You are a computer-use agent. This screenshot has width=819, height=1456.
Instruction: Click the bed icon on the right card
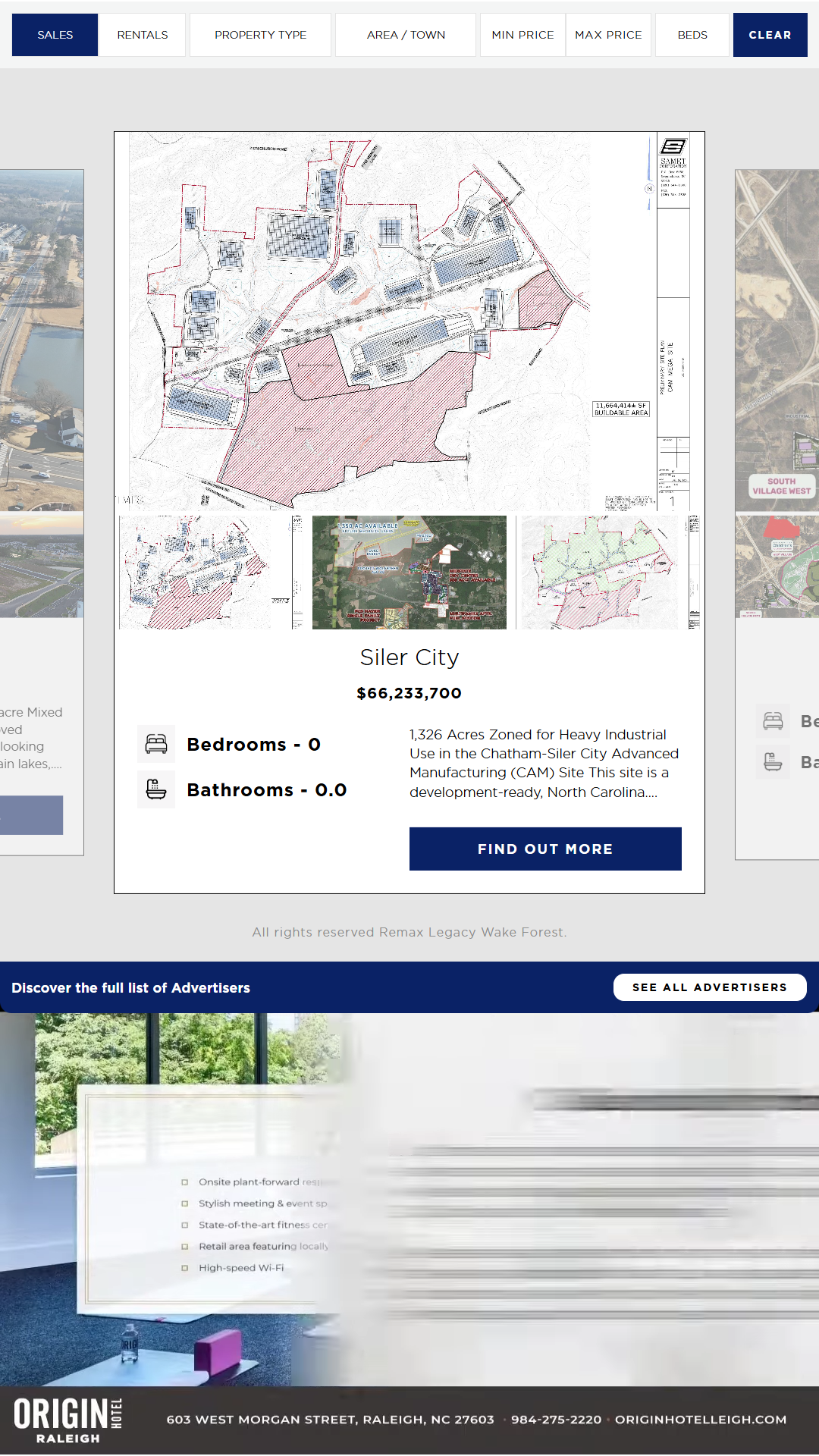[x=773, y=721]
